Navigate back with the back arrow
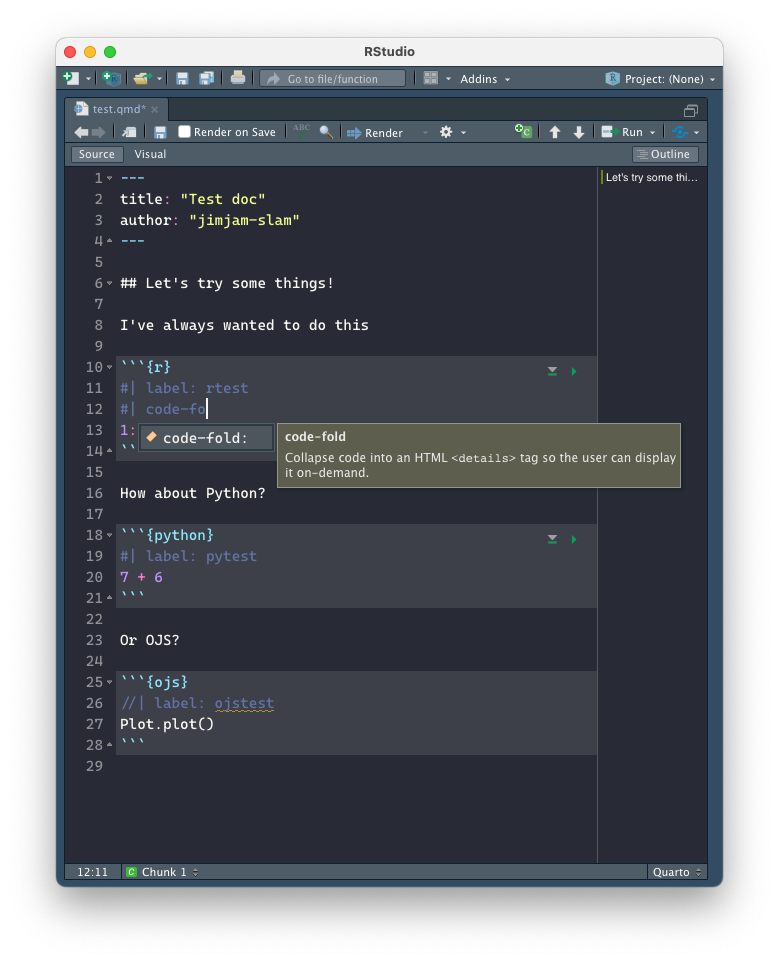The width and height of the screenshot is (779, 961). pos(82,131)
